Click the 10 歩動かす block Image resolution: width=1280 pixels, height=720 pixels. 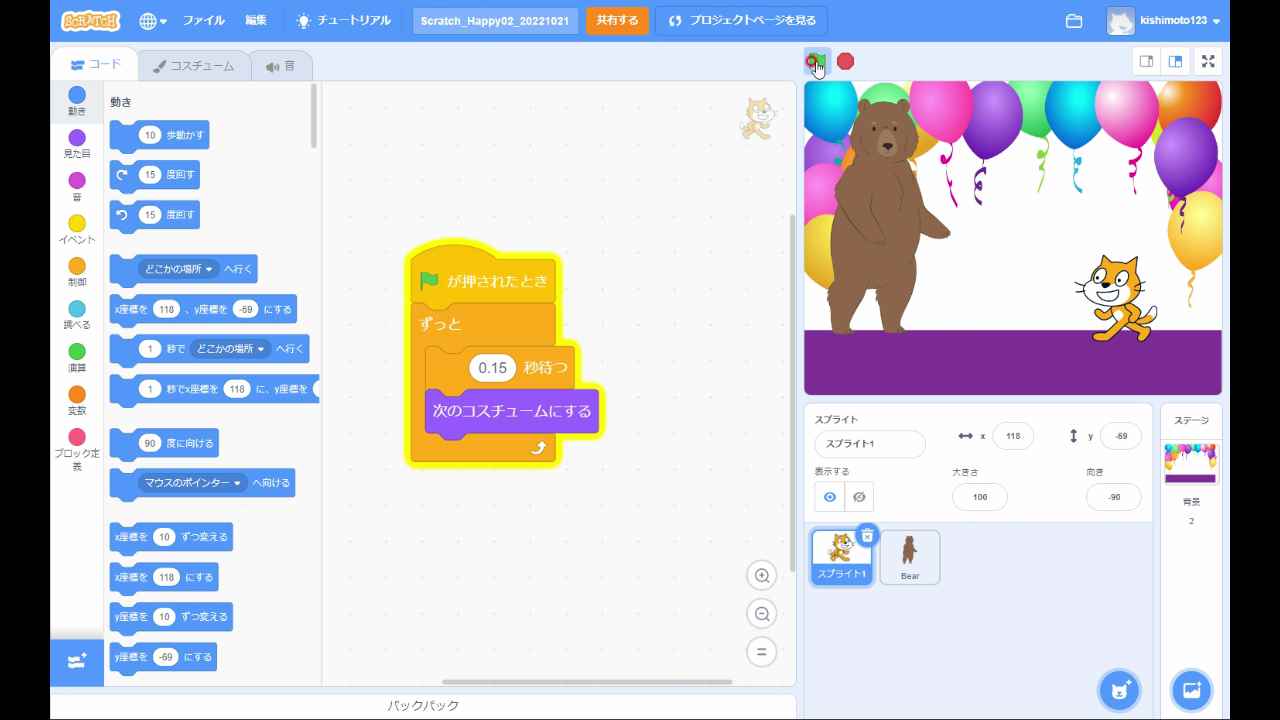pos(159,135)
